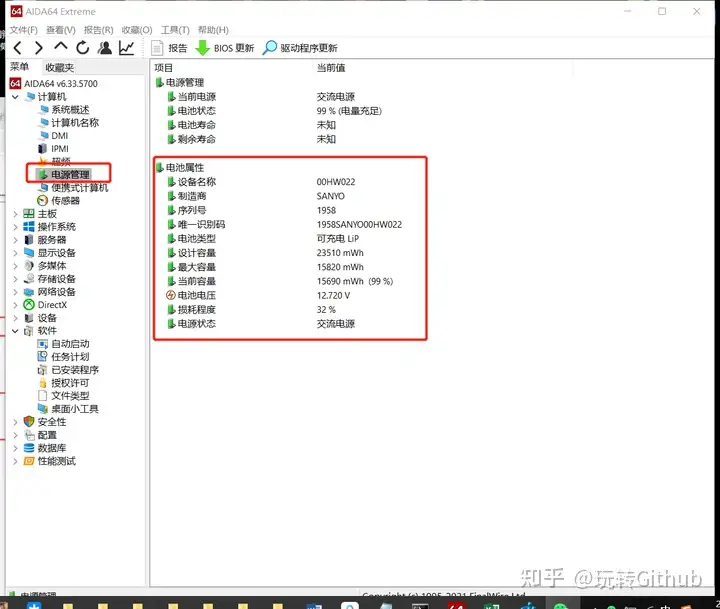The height and width of the screenshot is (609, 720).
Task: Click the 项目 column header
Action: [x=163, y=68]
